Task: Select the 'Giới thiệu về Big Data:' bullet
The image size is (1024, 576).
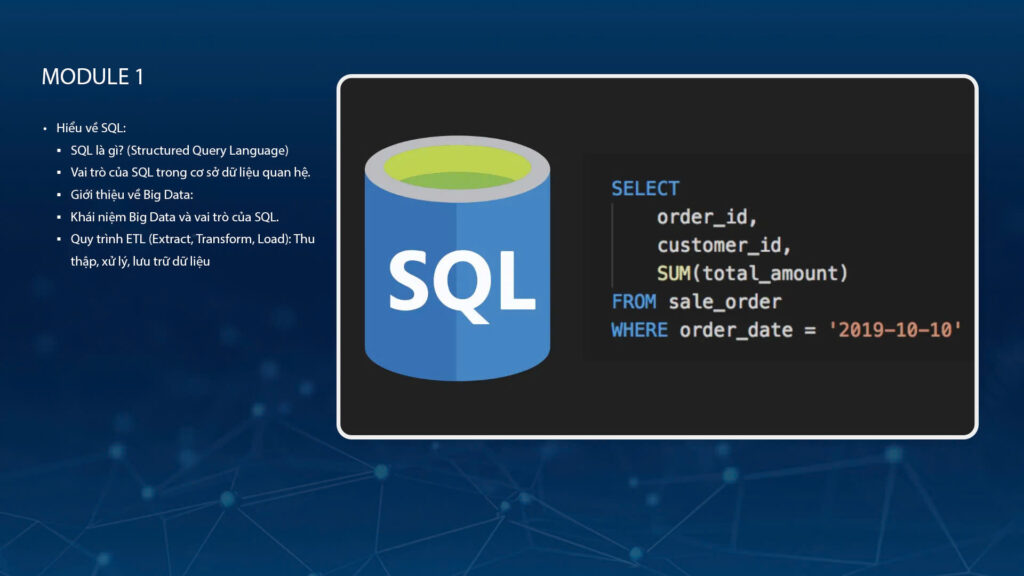Action: click(131, 194)
